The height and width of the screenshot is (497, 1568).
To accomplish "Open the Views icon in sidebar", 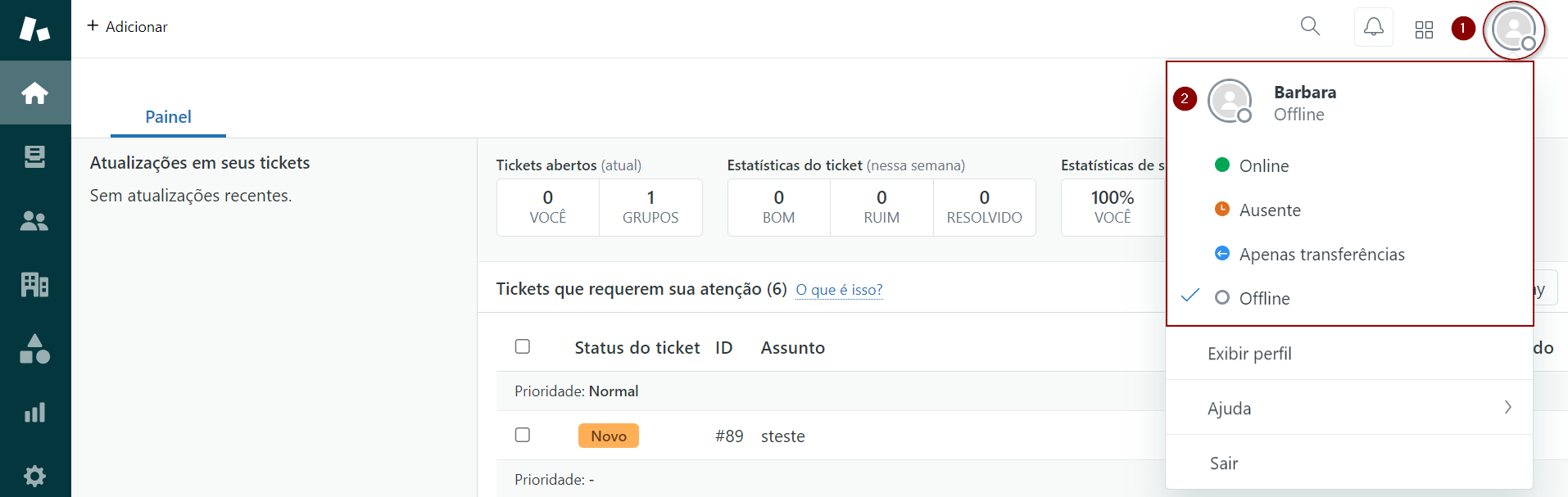I will 34,156.
